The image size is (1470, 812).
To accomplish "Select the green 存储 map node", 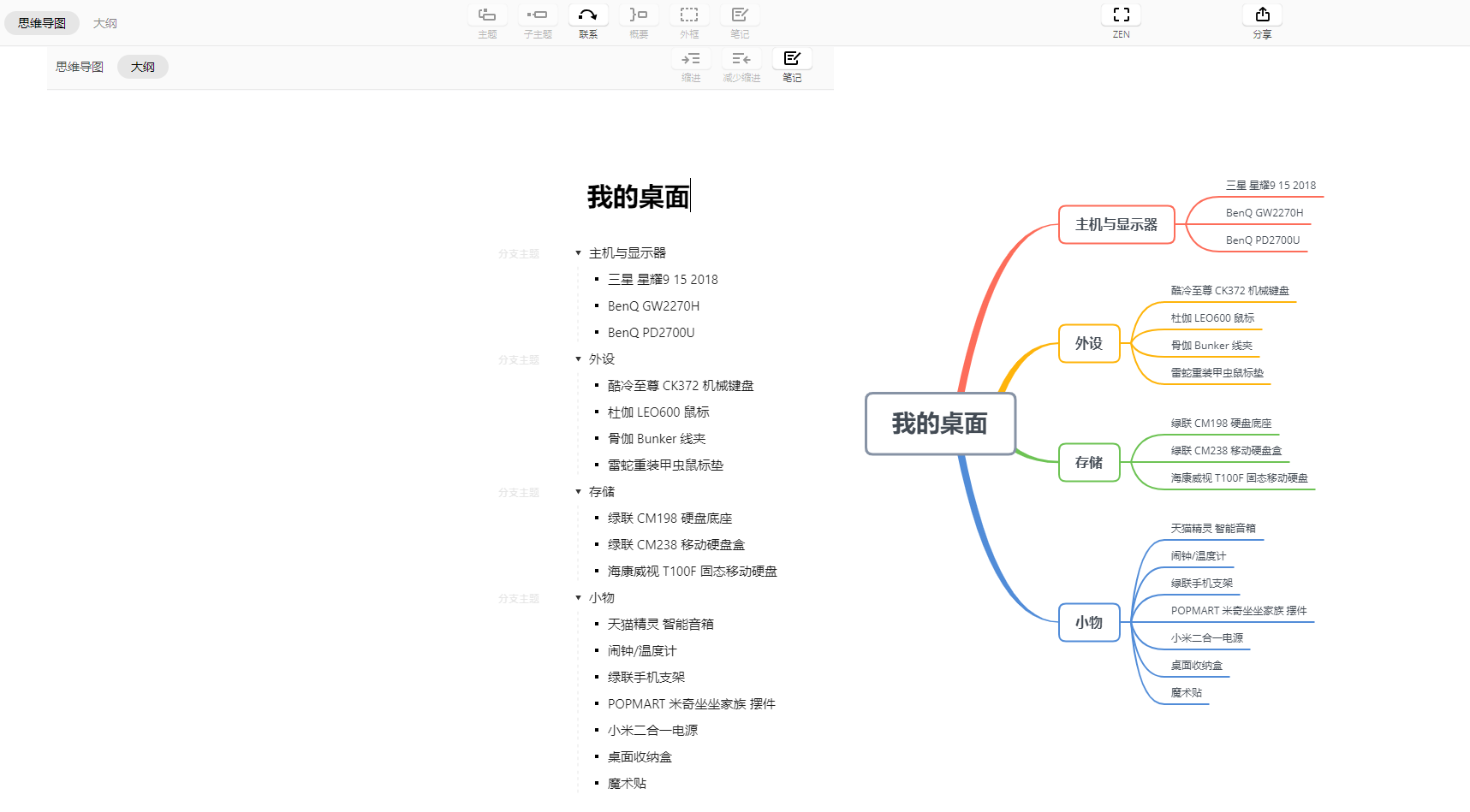I will click(x=1089, y=462).
